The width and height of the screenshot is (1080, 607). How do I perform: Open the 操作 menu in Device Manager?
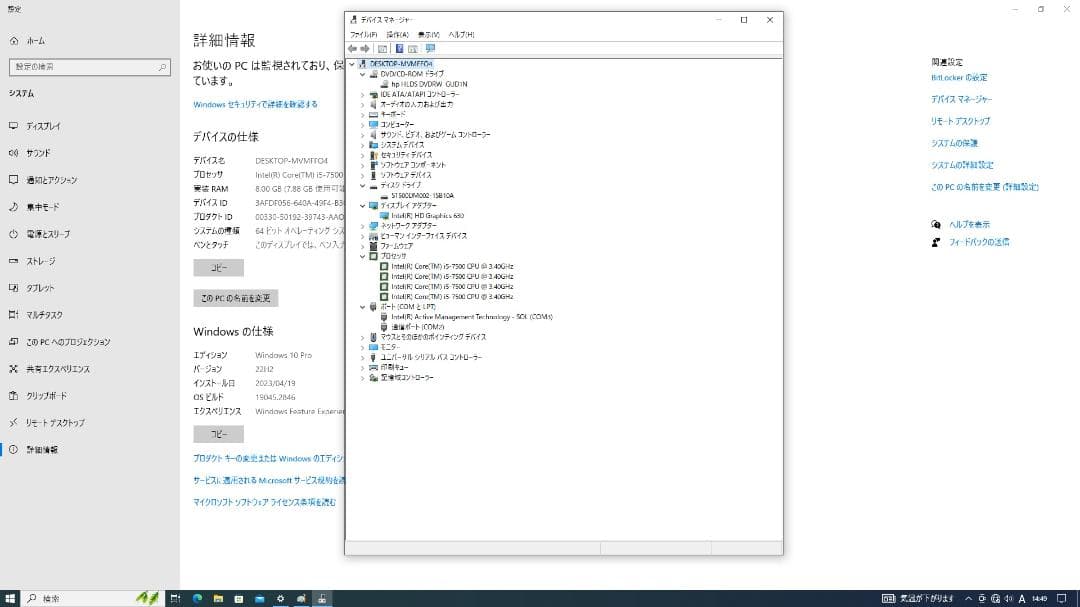coord(398,33)
